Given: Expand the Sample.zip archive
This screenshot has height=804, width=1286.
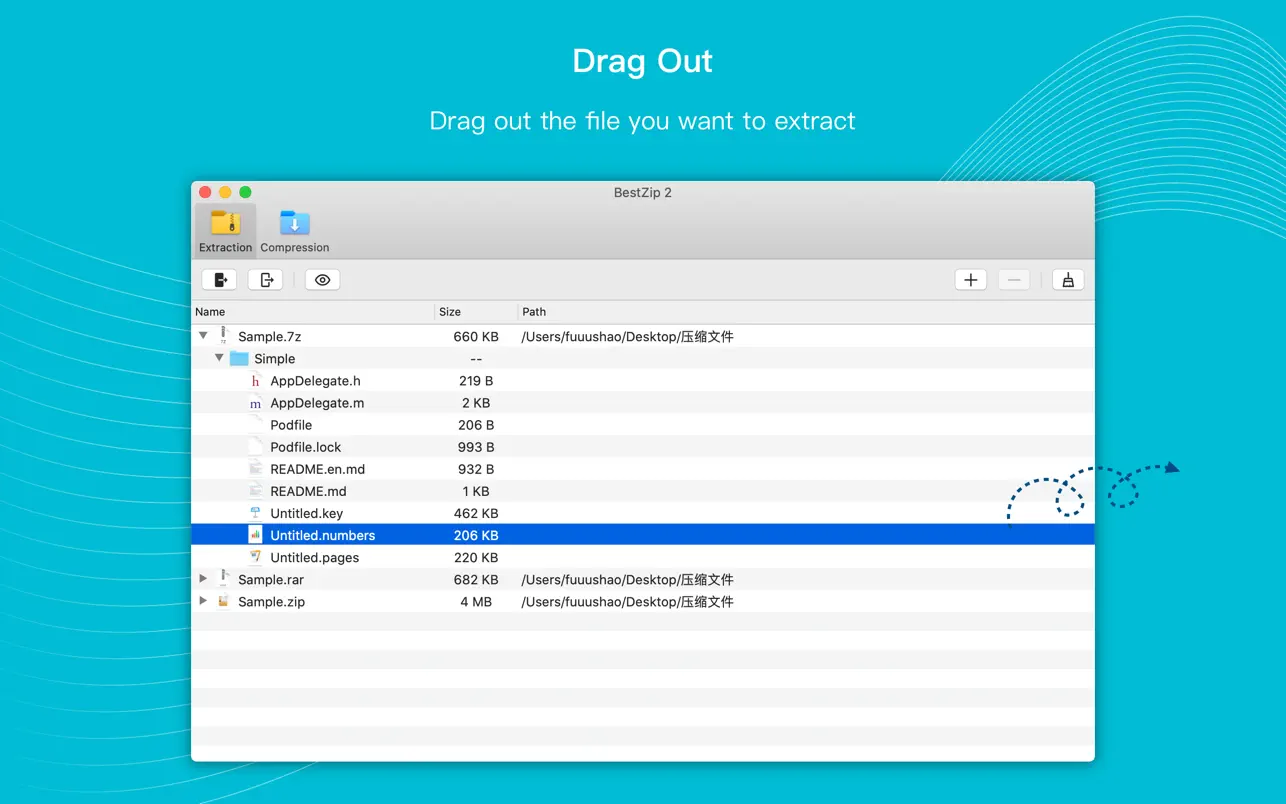Looking at the screenshot, I should coord(204,601).
